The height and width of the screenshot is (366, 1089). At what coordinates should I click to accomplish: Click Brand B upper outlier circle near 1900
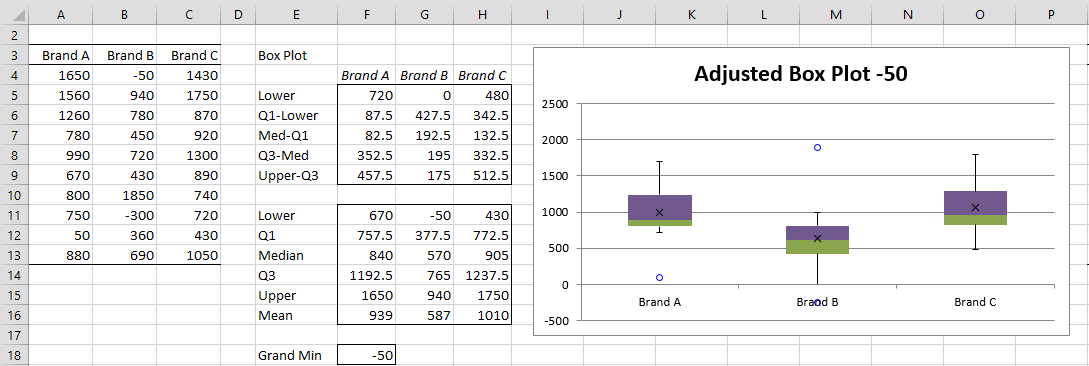coord(817,147)
